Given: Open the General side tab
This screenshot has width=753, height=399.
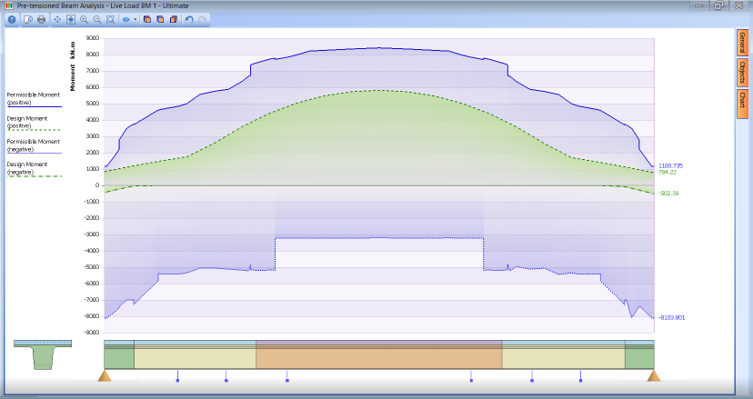Looking at the screenshot, I should pos(742,42).
